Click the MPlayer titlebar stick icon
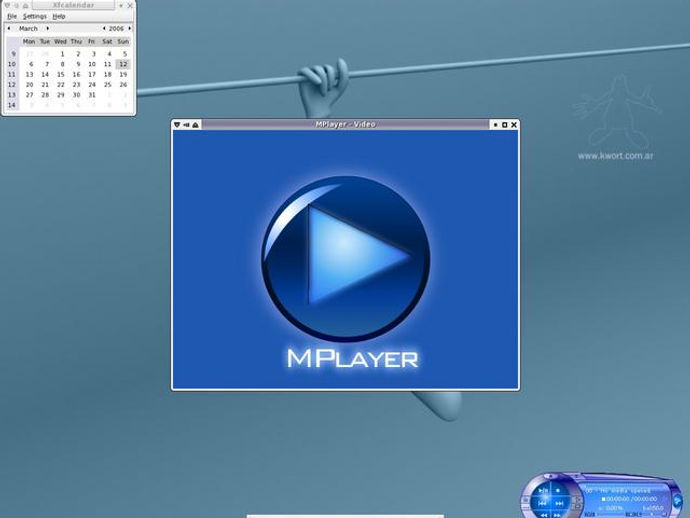 coord(186,125)
